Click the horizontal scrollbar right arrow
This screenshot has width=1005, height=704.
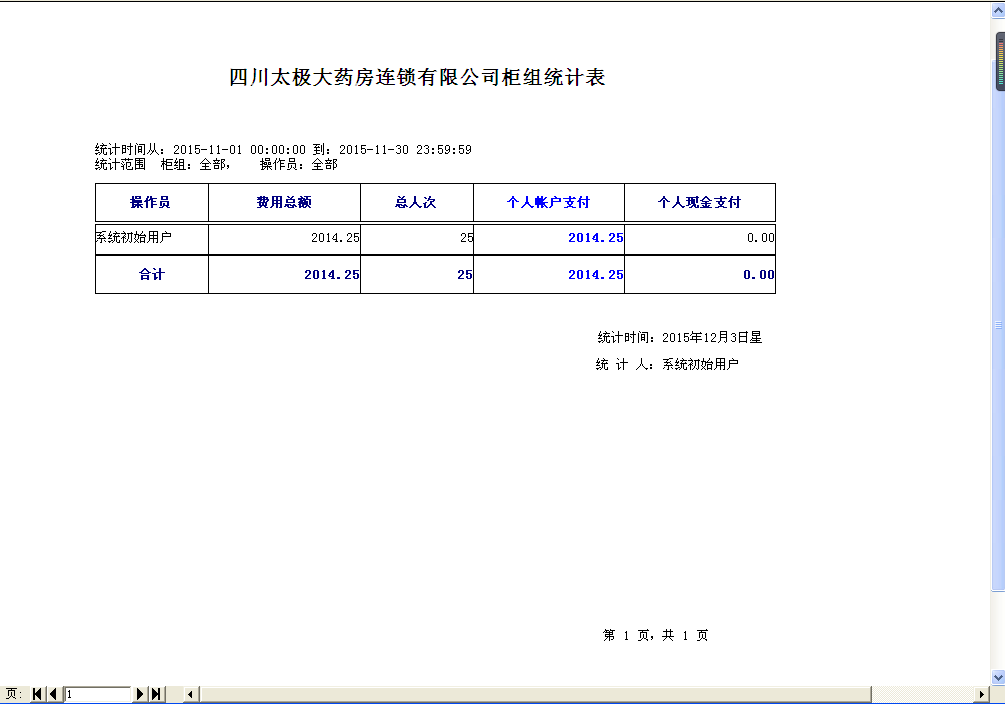tap(981, 694)
